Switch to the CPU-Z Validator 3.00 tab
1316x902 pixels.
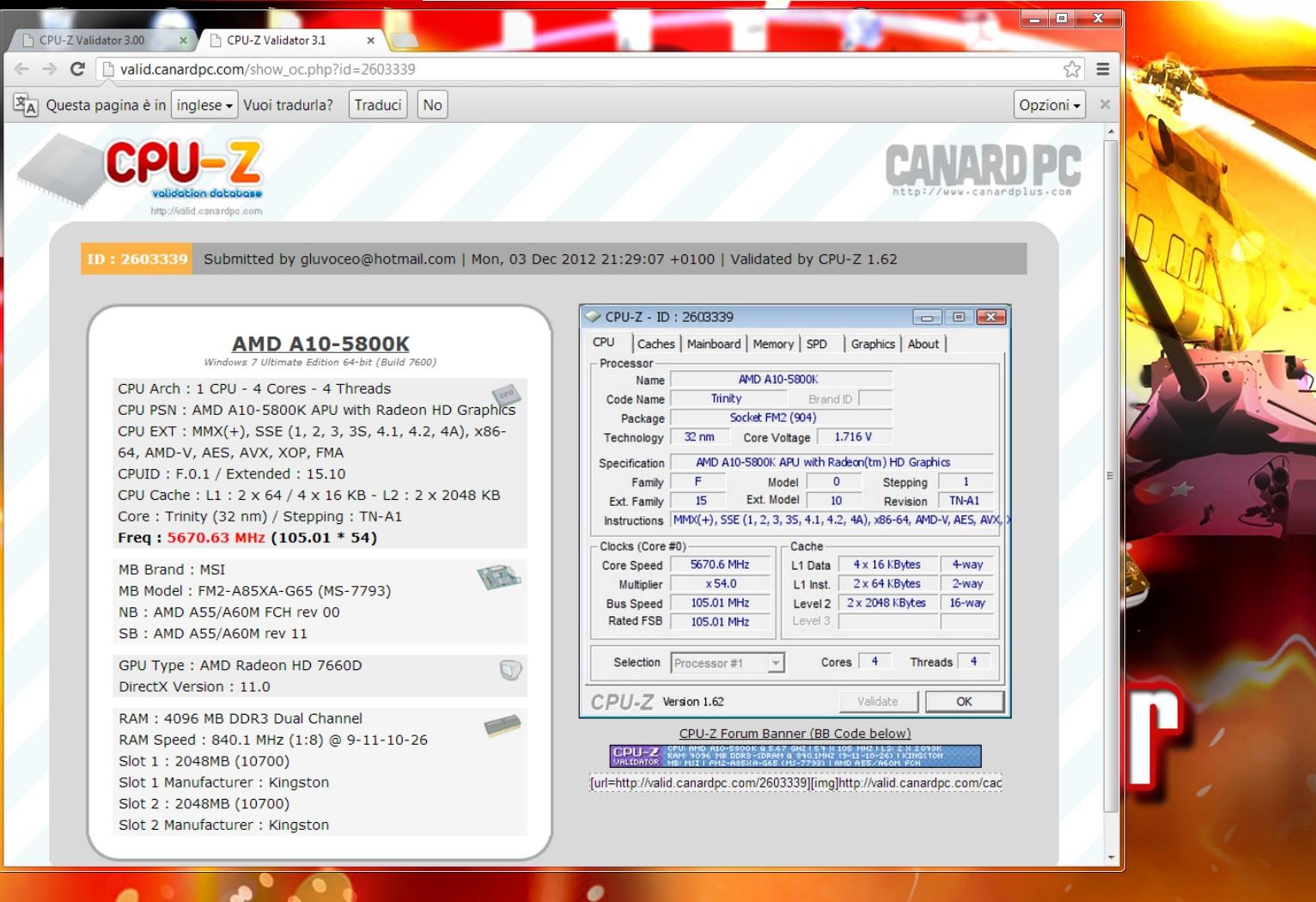103,40
